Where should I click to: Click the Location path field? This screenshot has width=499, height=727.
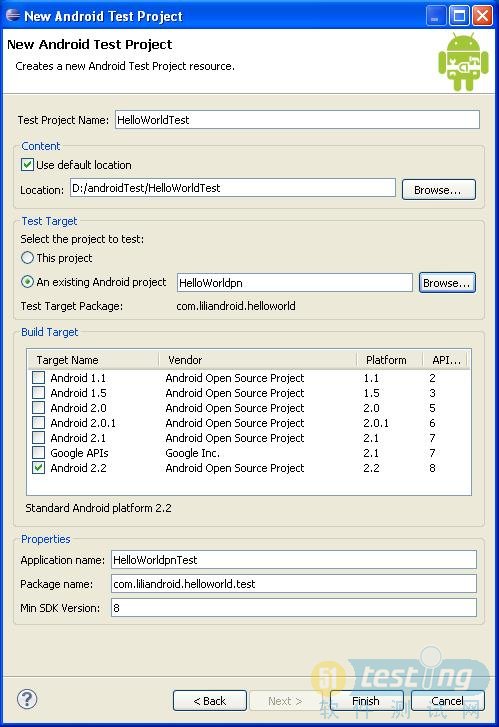click(233, 188)
